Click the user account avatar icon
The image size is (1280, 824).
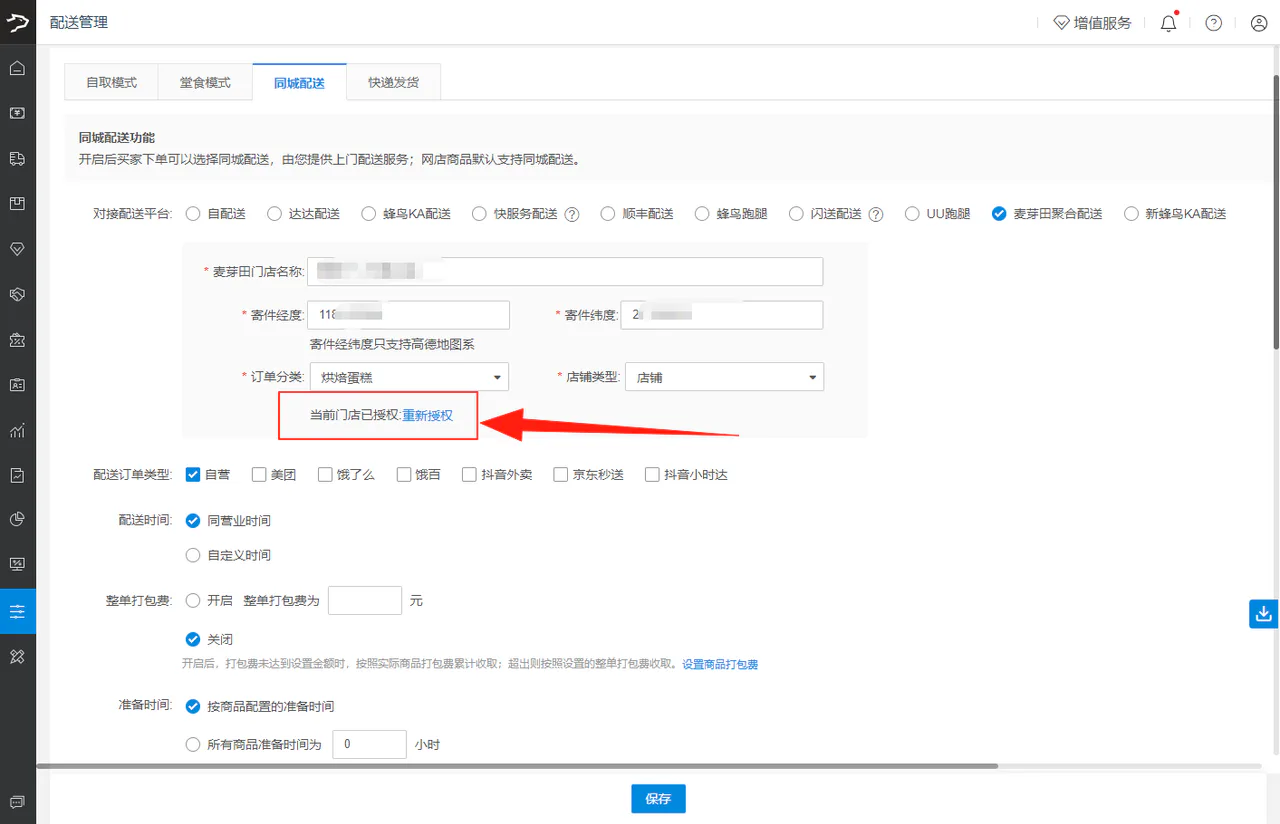(x=1259, y=23)
